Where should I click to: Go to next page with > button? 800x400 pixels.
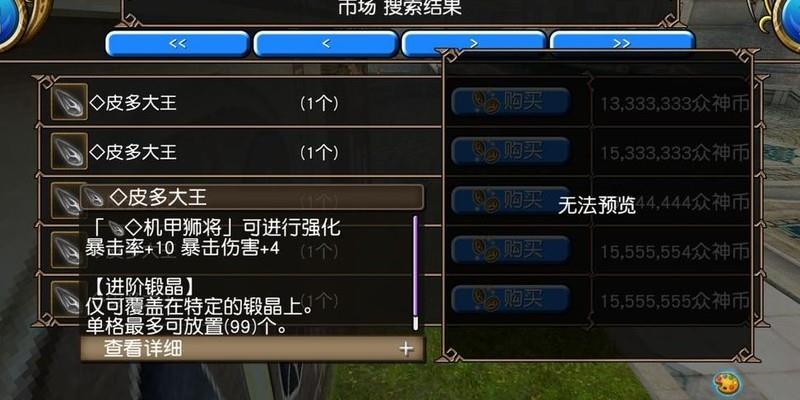(473, 42)
